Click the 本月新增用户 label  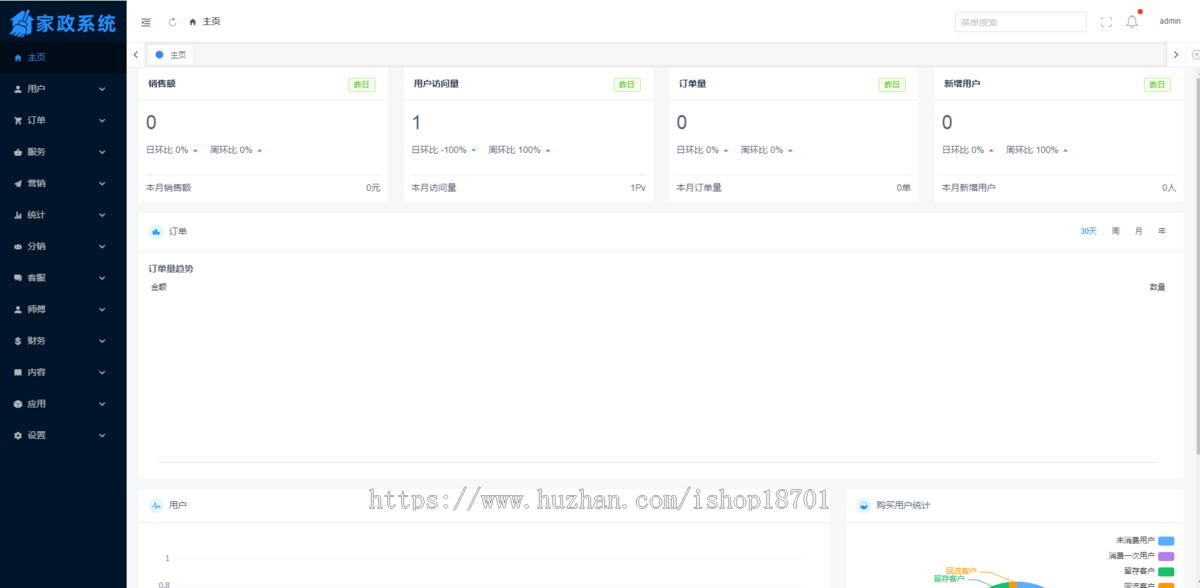[969, 188]
